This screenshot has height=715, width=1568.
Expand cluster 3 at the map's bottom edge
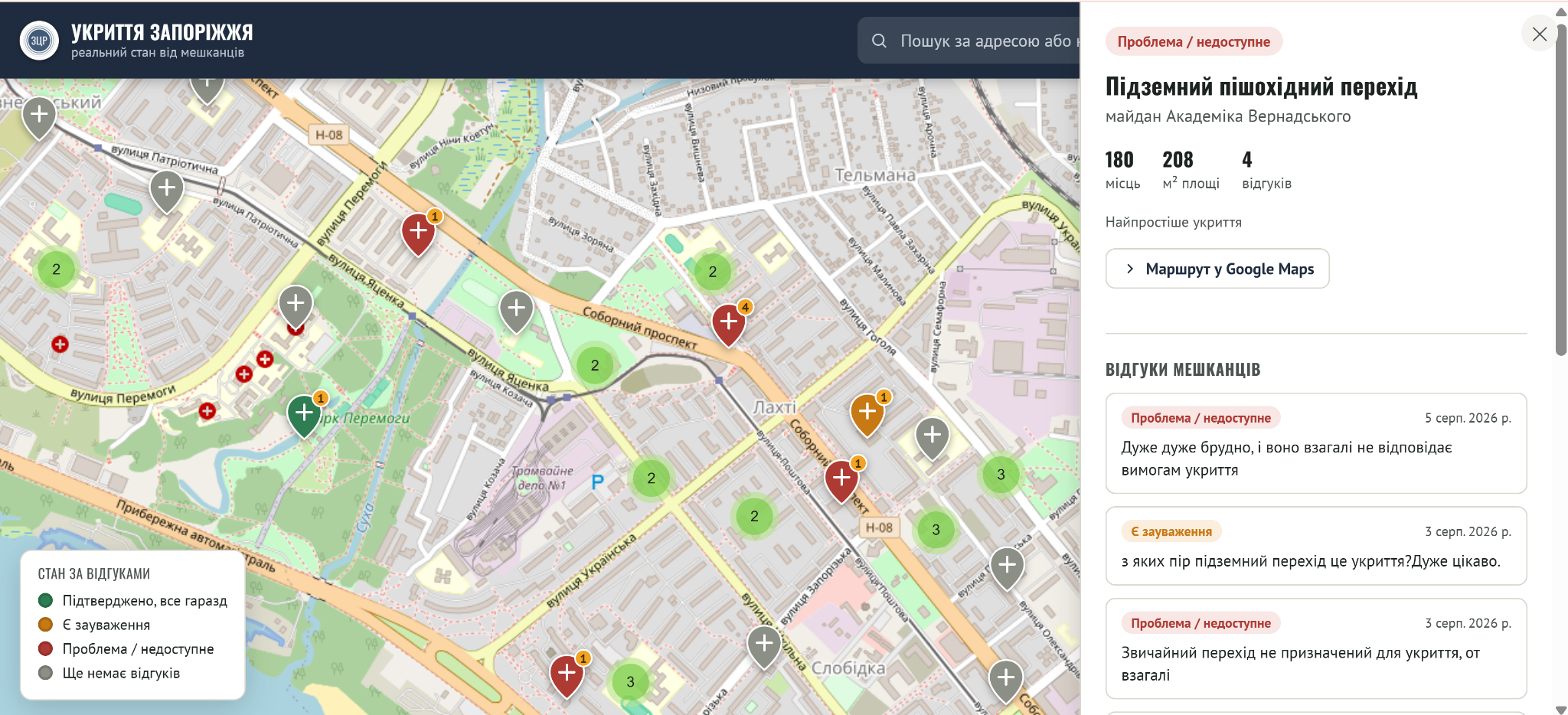630,681
